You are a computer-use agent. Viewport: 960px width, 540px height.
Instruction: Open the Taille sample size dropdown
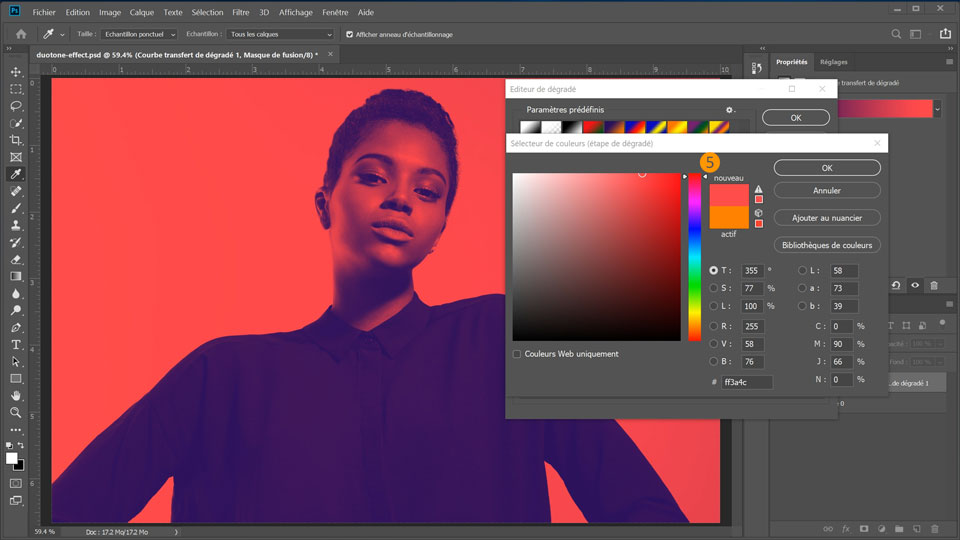pyautogui.click(x=139, y=34)
